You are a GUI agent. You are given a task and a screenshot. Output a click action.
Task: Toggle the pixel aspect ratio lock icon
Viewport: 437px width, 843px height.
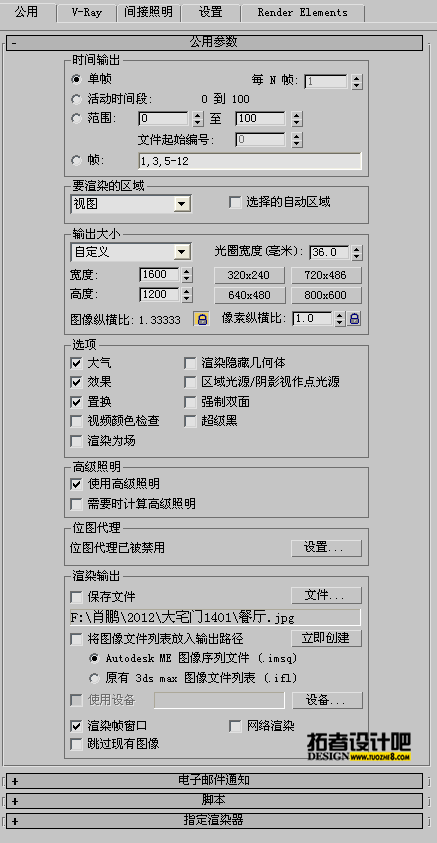(x=354, y=319)
